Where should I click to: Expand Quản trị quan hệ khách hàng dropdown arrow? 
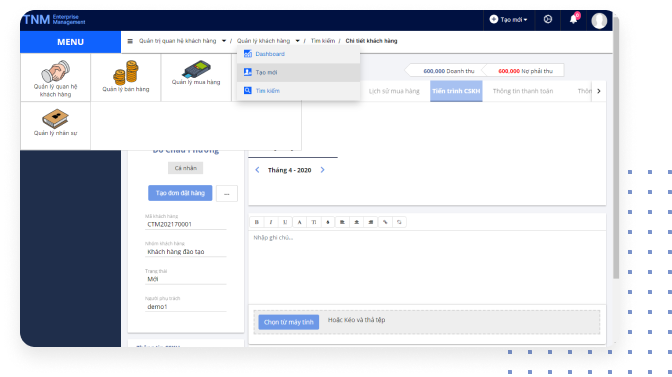coord(224,41)
